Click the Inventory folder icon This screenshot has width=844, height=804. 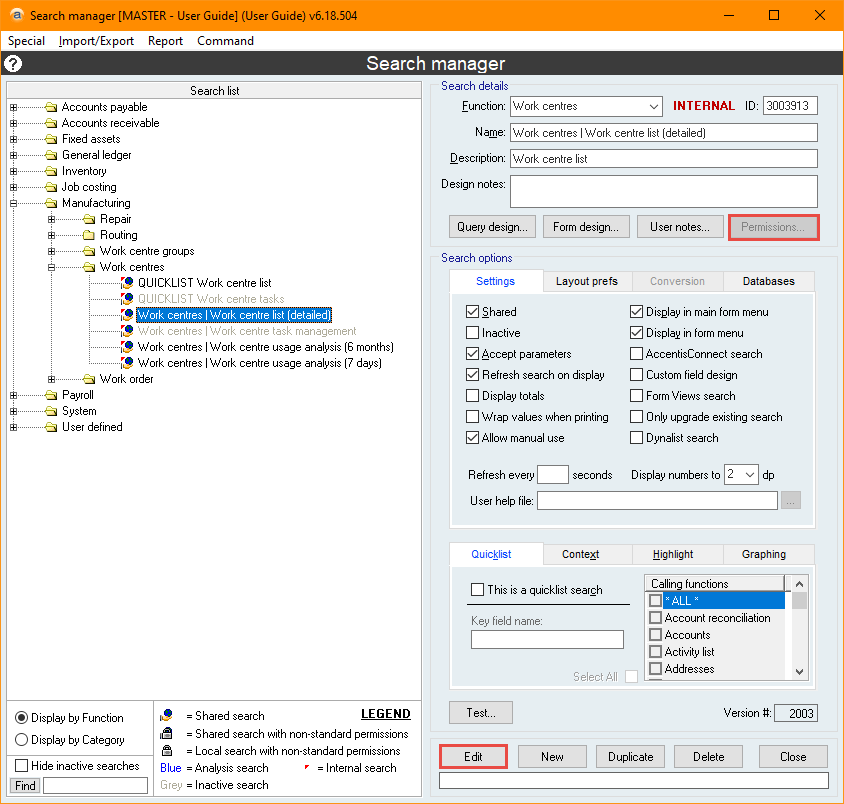click(x=51, y=171)
